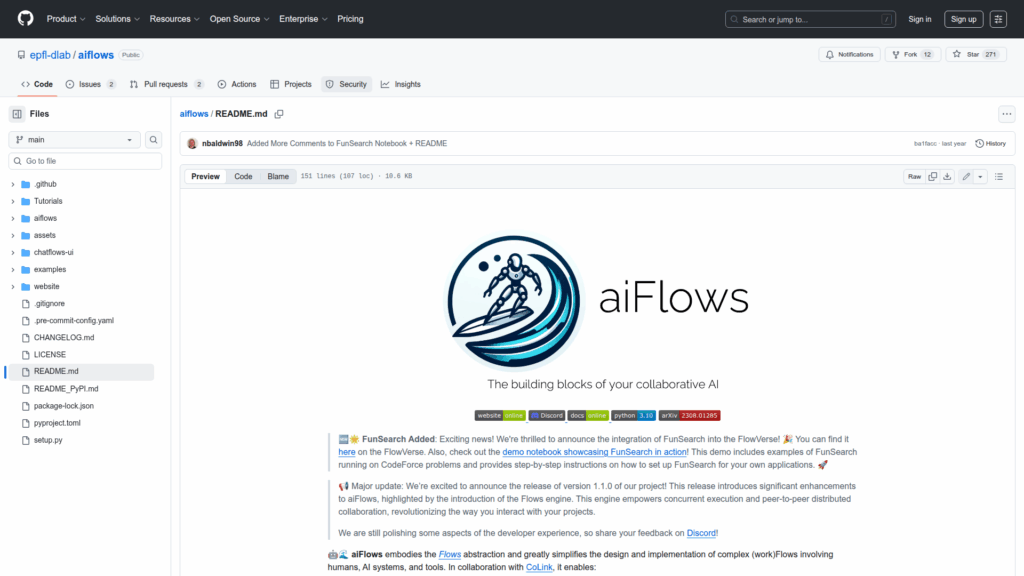Expand the Tutorials folder
The width and height of the screenshot is (1024, 576).
48,201
